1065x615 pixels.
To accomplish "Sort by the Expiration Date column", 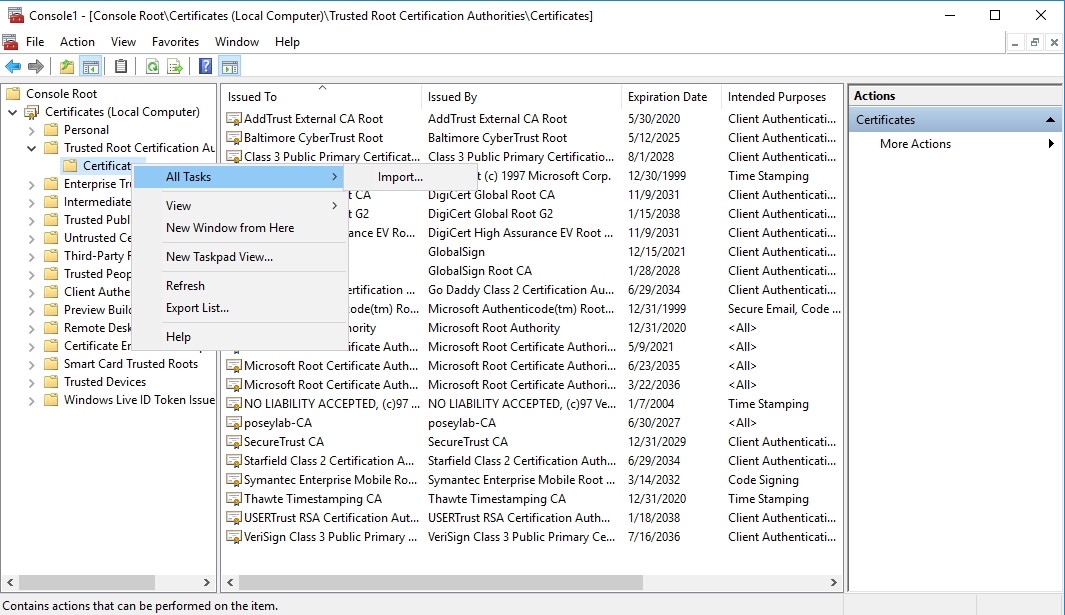I will point(669,96).
